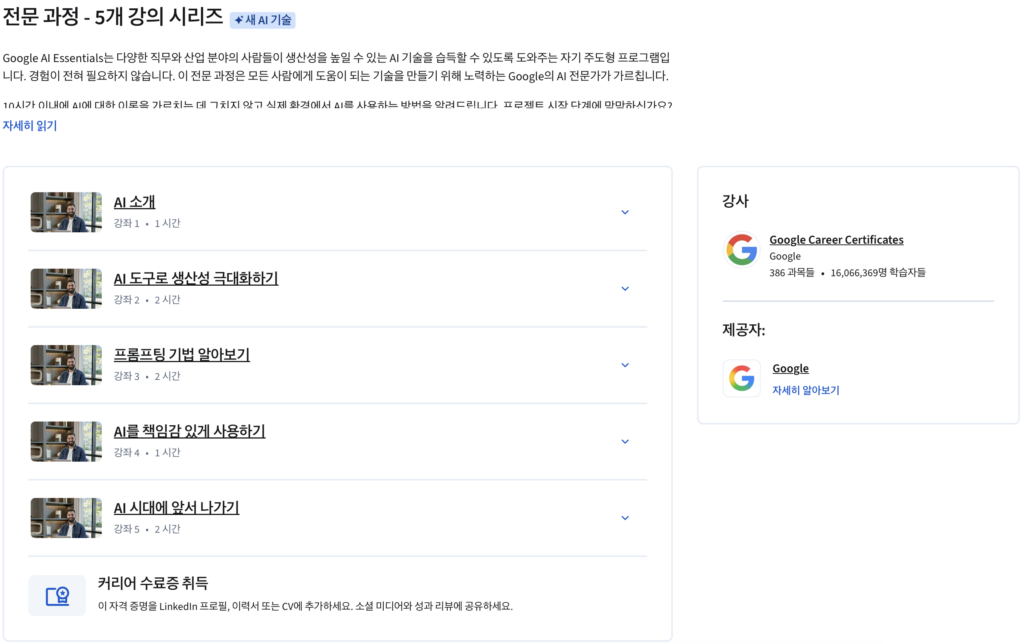Expand the AI를 책임감 있게 사용하기 chevron

coord(625,442)
